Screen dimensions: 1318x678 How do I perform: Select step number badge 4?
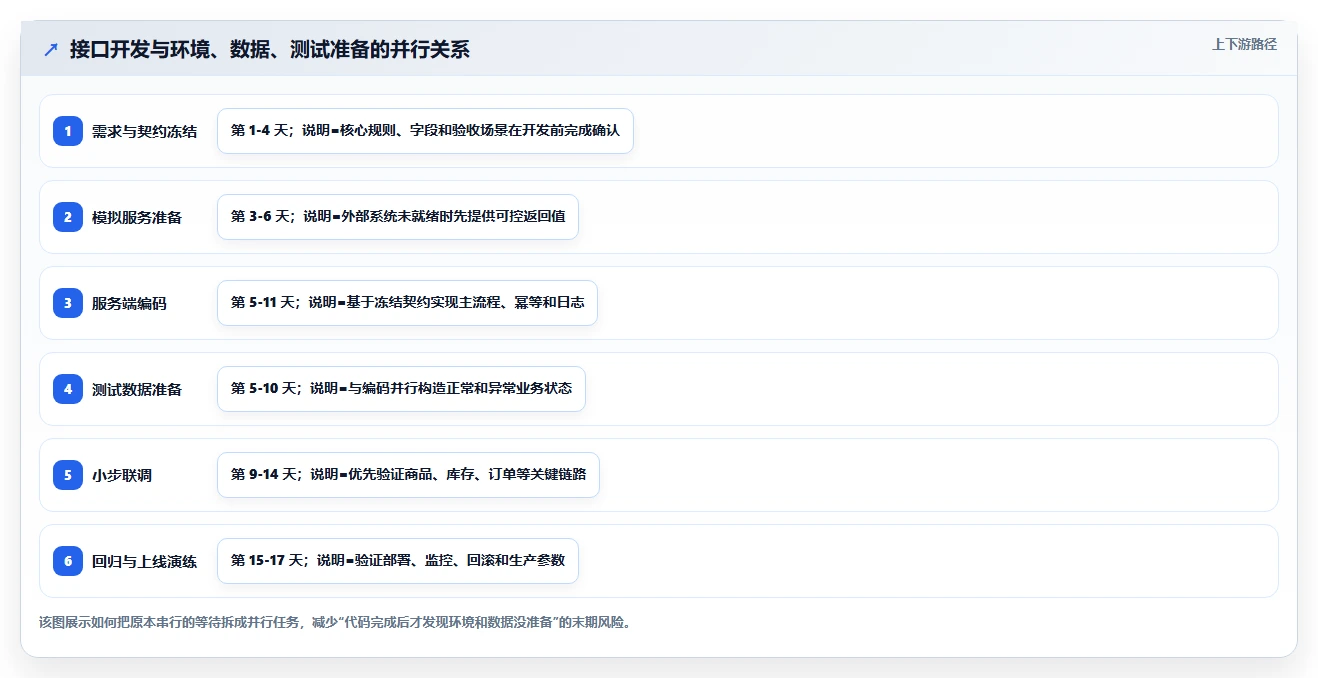pyautogui.click(x=68, y=389)
